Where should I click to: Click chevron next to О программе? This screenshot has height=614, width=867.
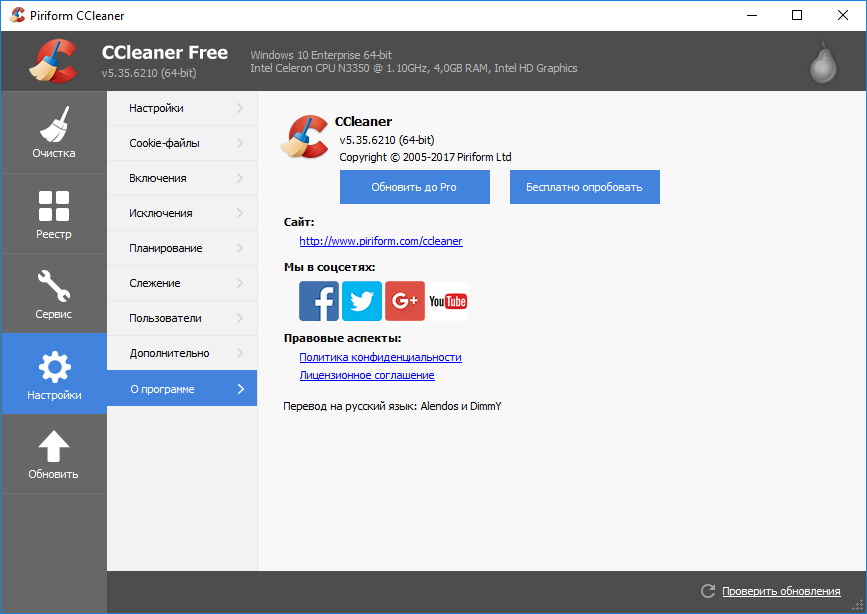[241, 389]
